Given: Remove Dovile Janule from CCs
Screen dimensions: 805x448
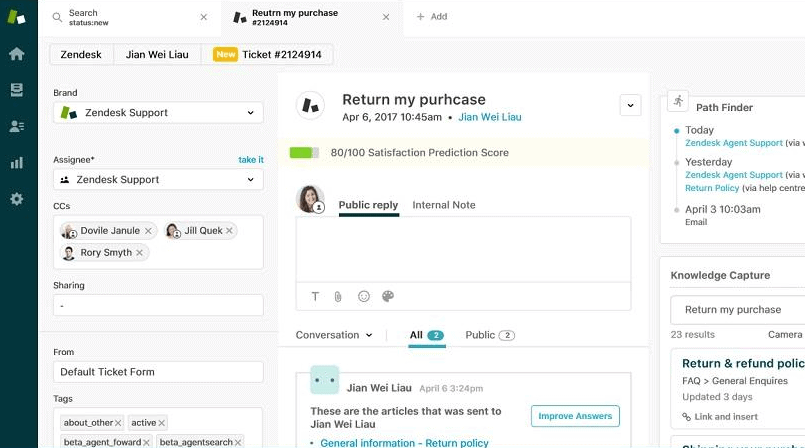Looking at the screenshot, I should [148, 231].
